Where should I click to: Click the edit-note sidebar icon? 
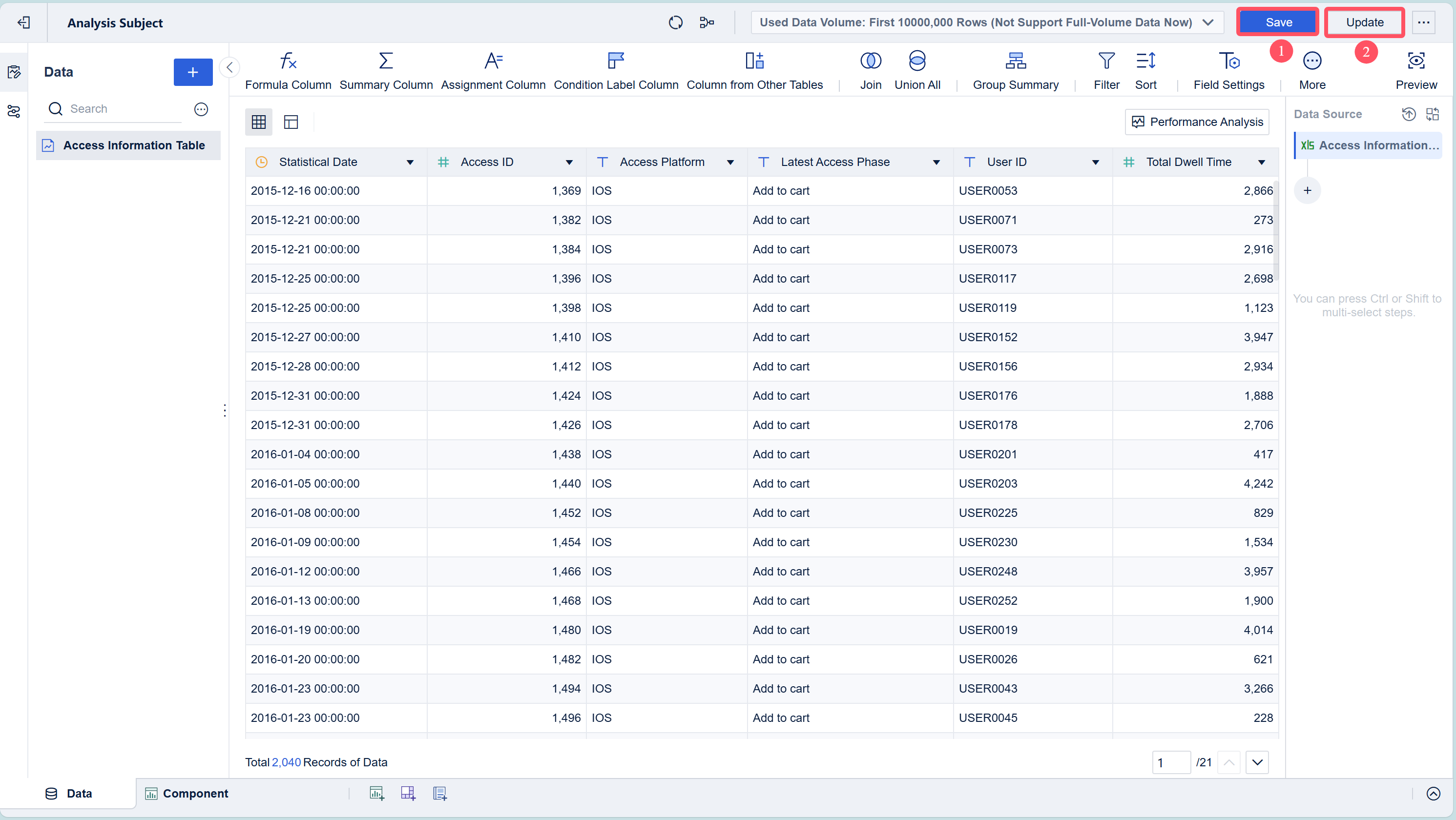[14, 72]
